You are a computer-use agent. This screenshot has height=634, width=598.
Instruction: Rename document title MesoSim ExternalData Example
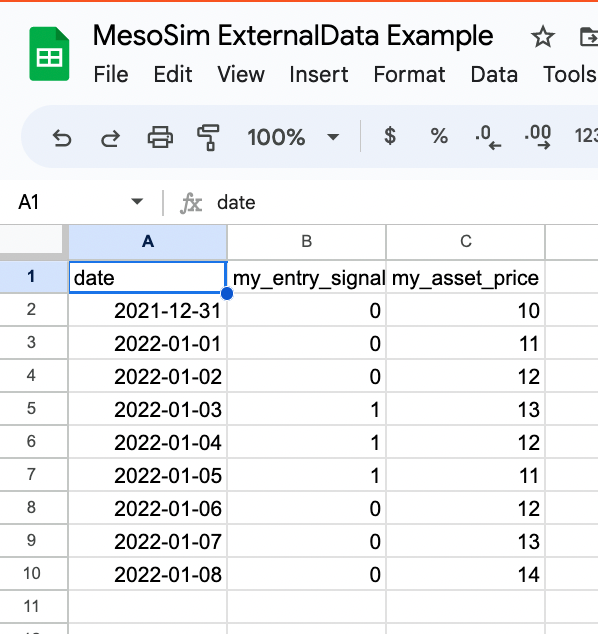(293, 36)
